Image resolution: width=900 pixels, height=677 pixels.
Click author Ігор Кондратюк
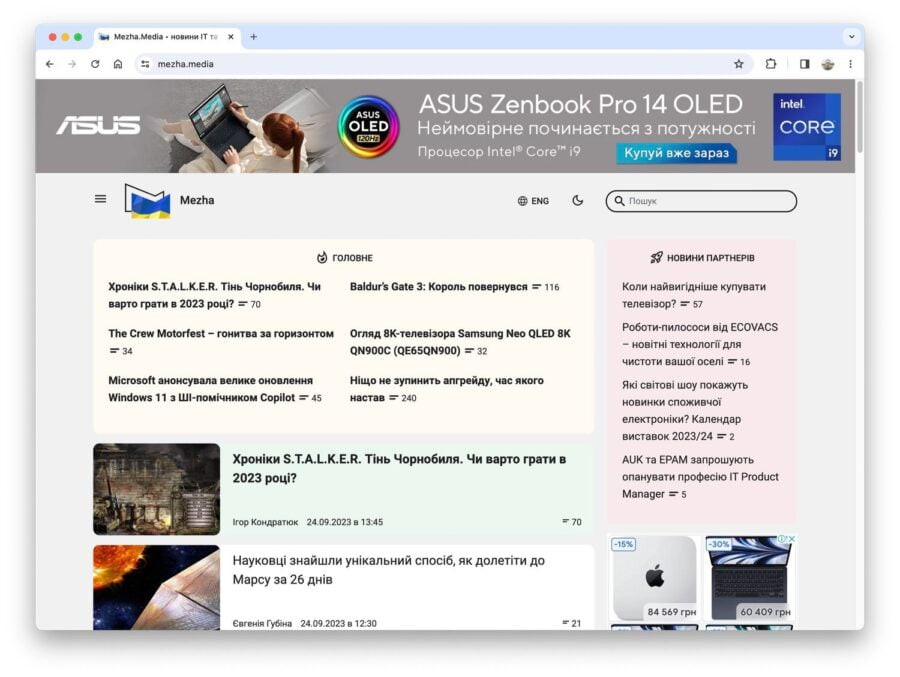[265, 522]
